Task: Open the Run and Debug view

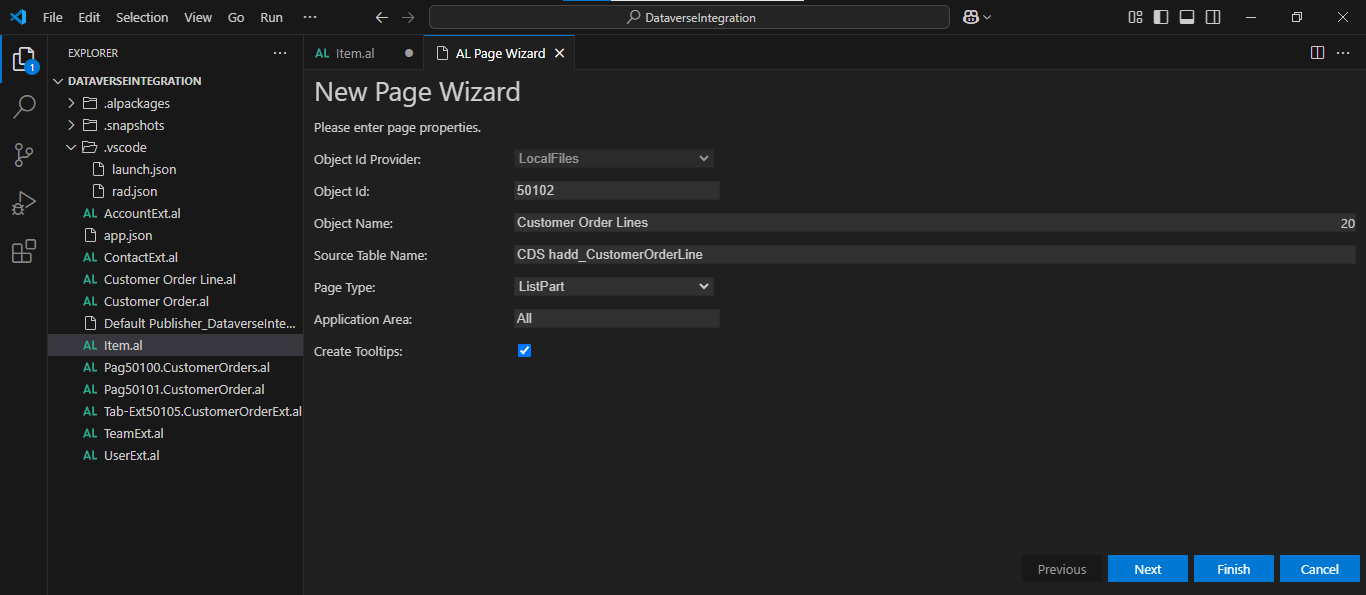Action: pyautogui.click(x=23, y=203)
